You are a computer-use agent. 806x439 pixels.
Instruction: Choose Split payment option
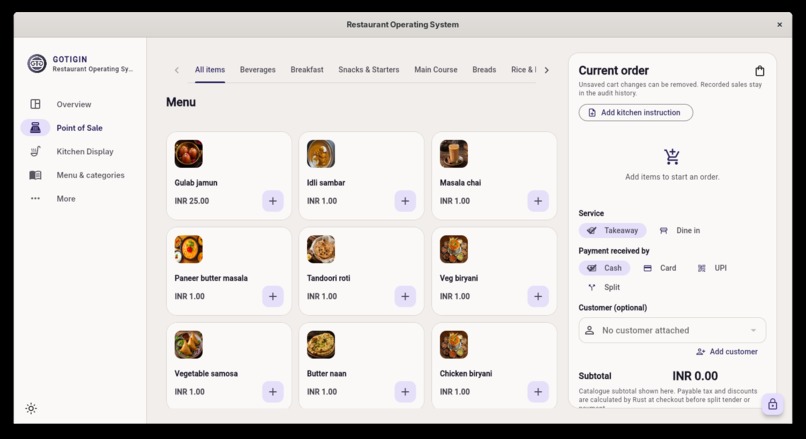[604, 287]
